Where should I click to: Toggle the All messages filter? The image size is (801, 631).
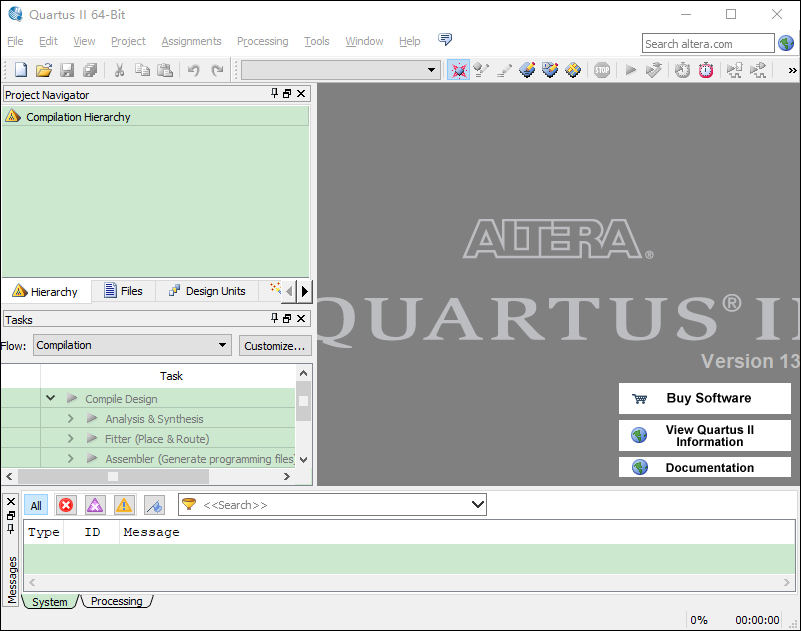point(36,505)
